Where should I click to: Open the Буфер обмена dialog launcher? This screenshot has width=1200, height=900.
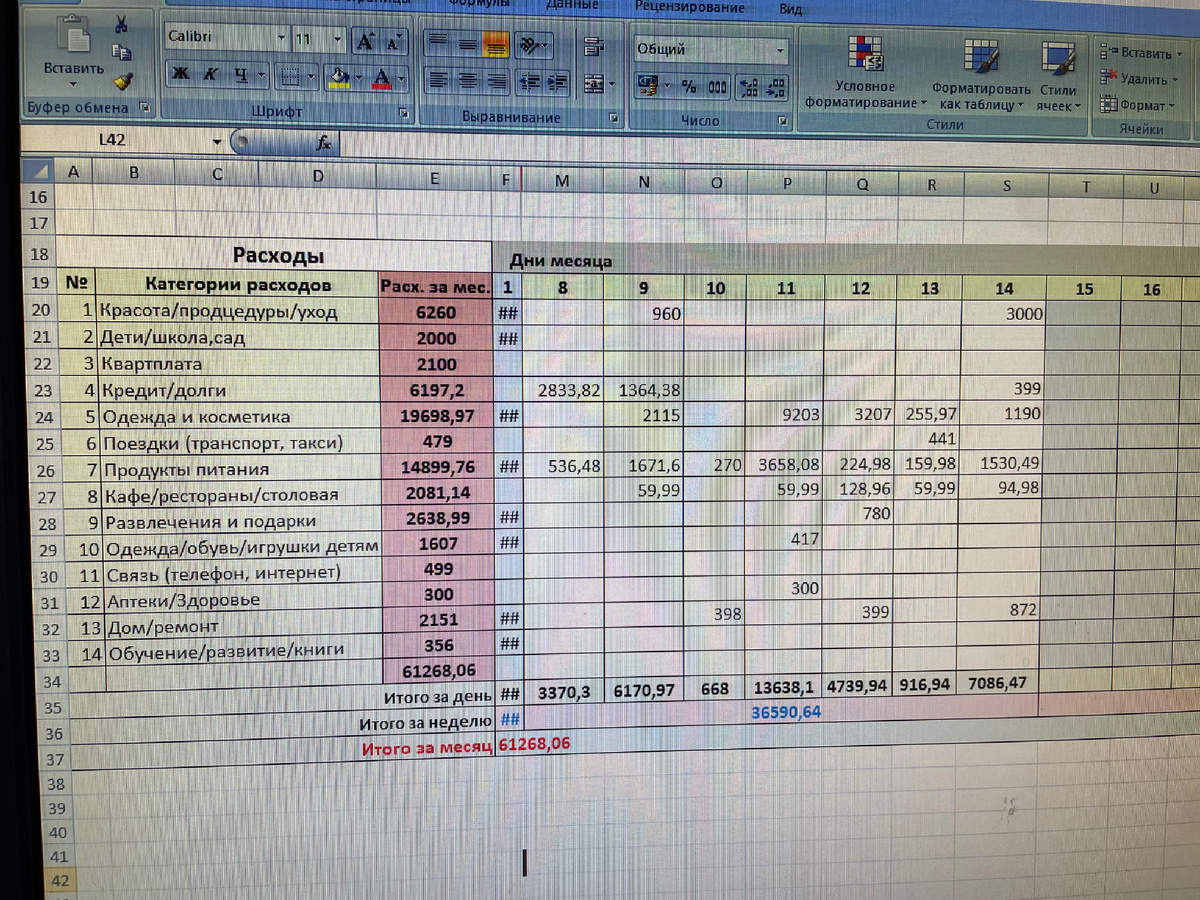144,107
